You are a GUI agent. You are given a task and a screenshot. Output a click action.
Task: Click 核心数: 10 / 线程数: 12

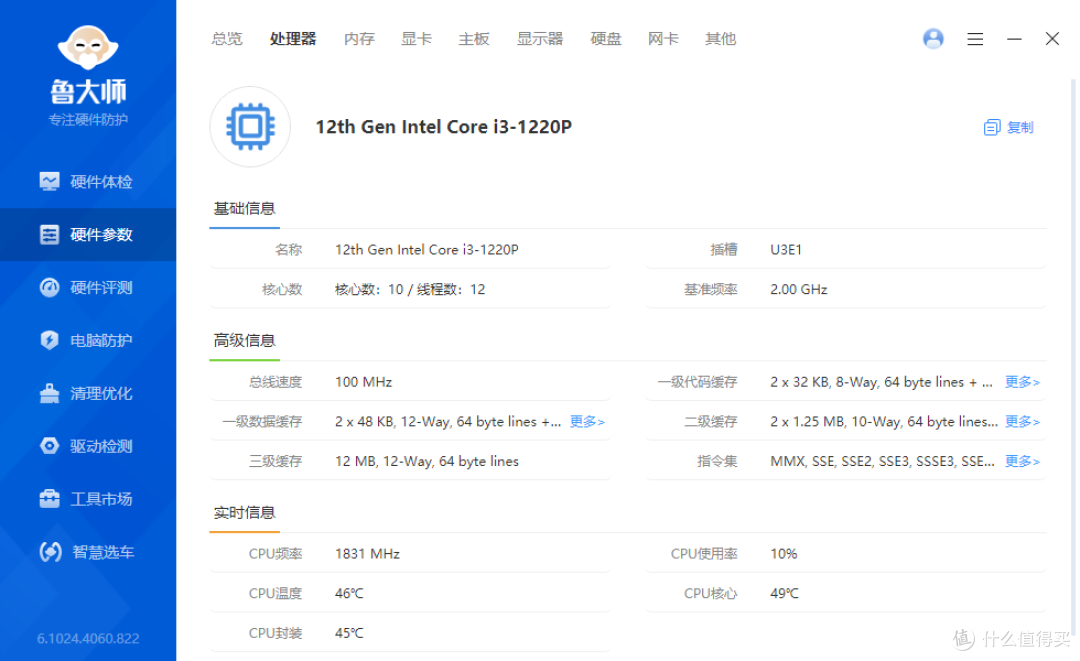point(410,290)
